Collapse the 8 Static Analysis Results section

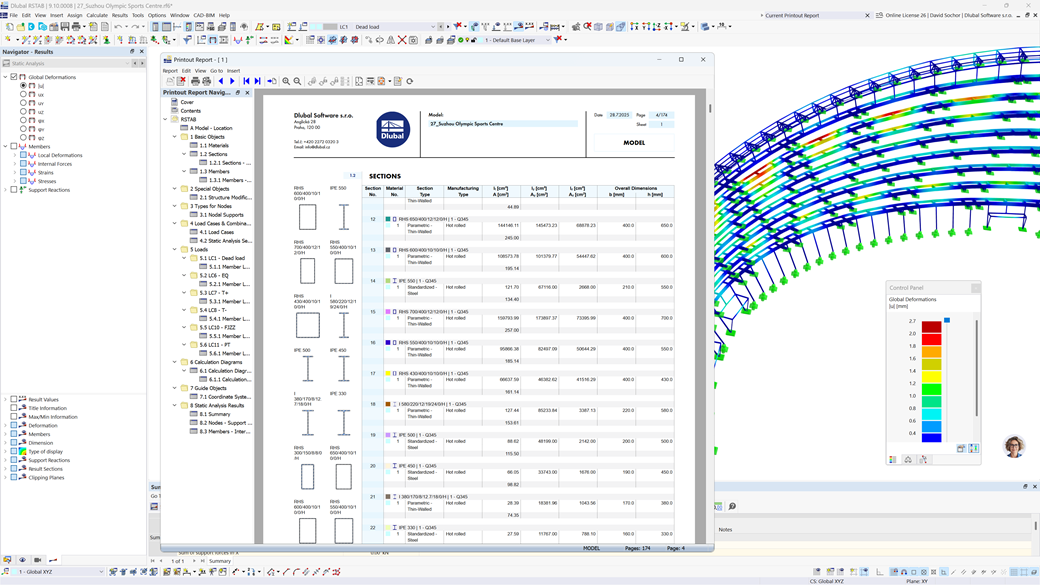174,405
